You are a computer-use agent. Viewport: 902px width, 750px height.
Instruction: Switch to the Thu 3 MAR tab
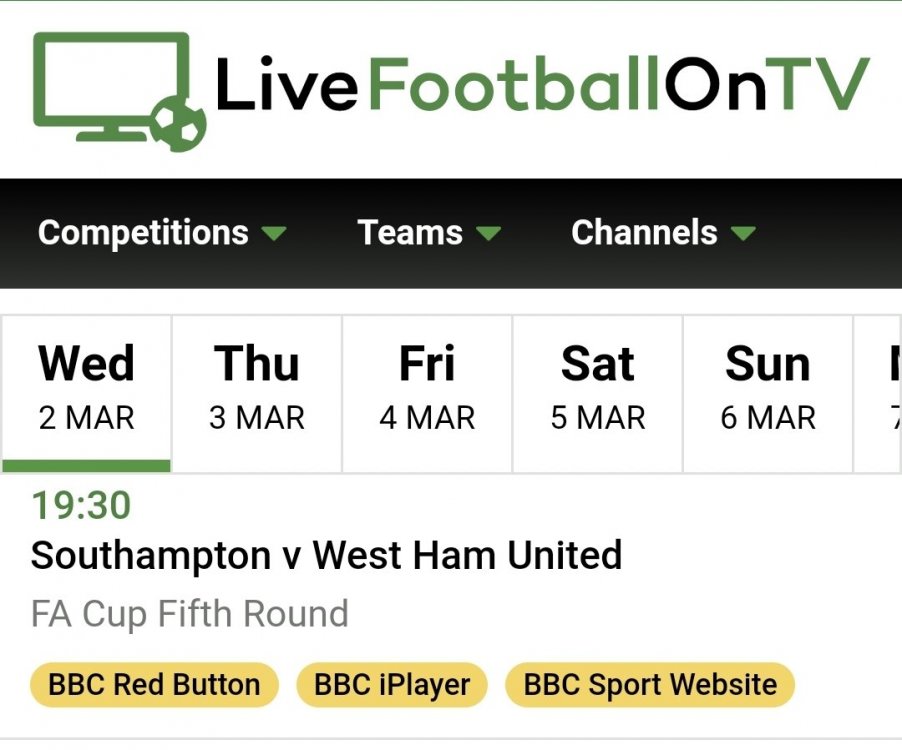(257, 390)
